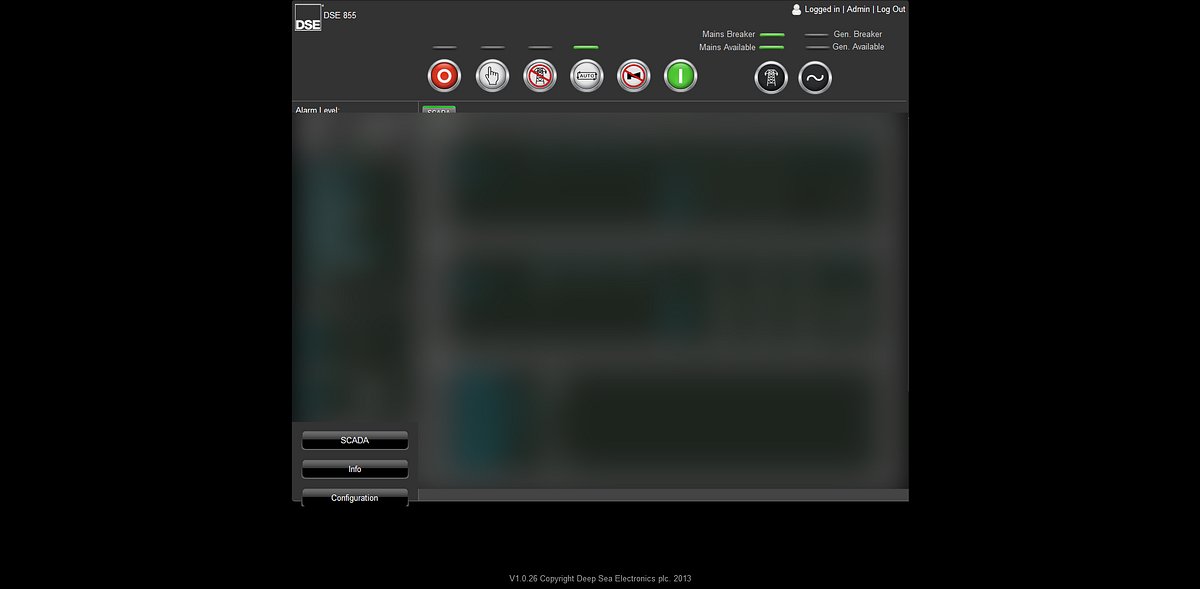Click the mains pylon transfer button

[771, 78]
